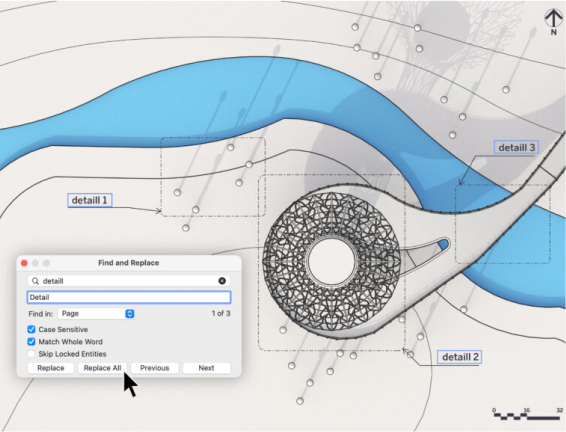Click the magnifying glass search icon
Viewport: 566px width, 432px height.
click(35, 281)
